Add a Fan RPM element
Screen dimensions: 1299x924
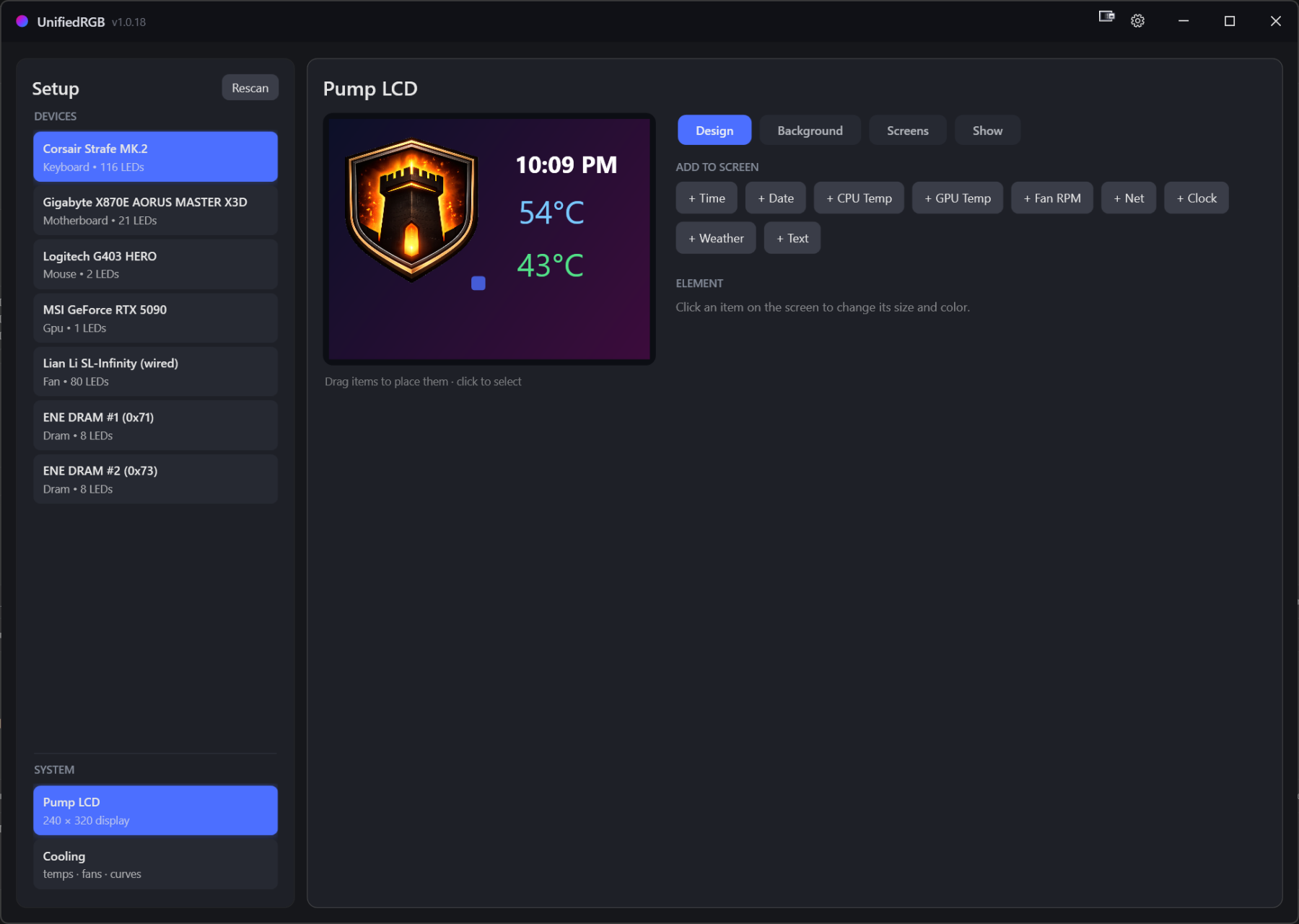pos(1052,198)
